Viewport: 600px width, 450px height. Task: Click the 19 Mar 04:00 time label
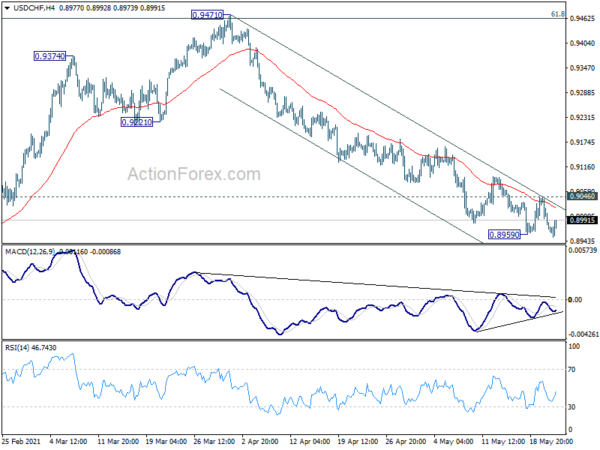[166, 442]
